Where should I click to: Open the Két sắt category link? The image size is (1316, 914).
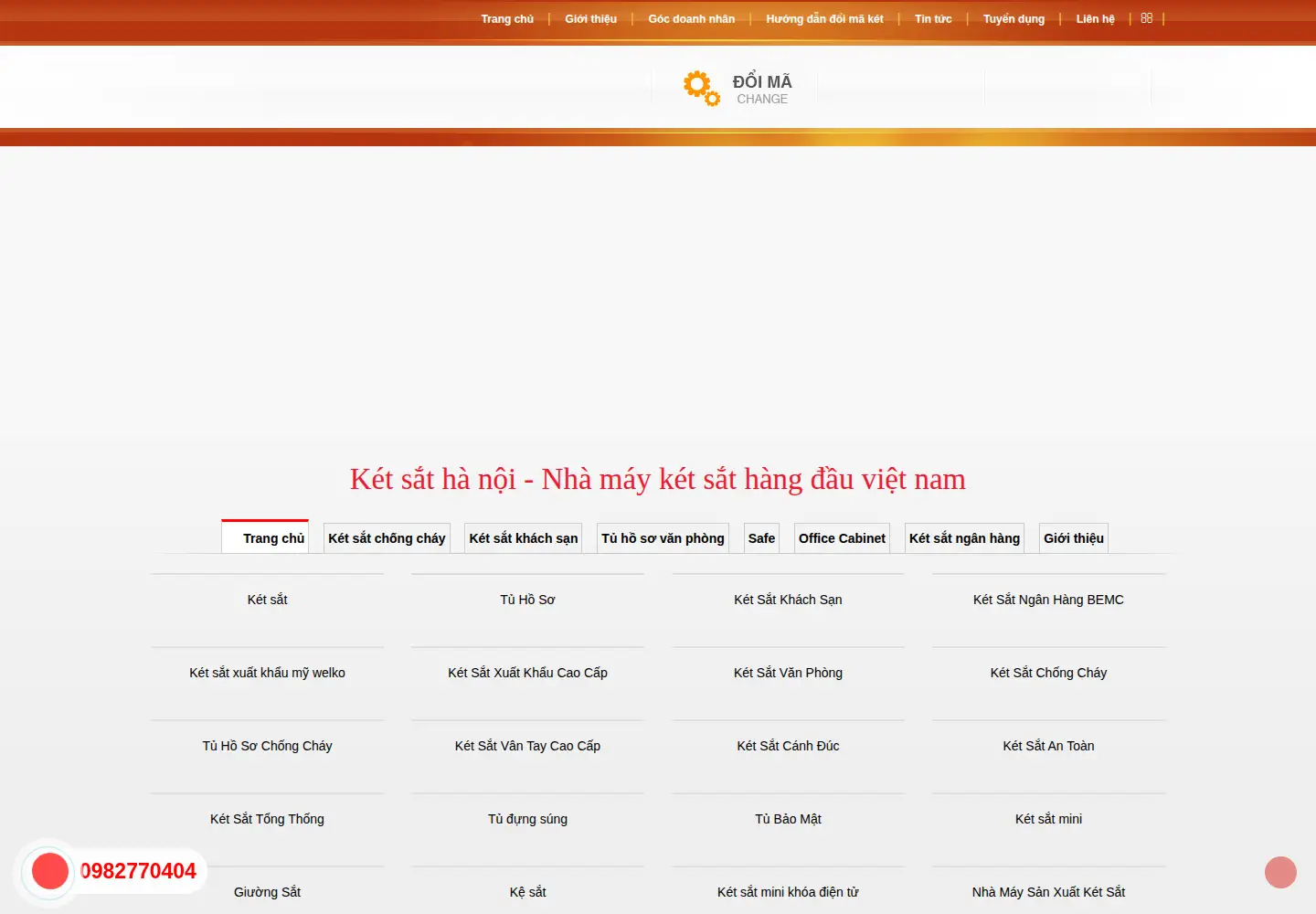pos(267,600)
